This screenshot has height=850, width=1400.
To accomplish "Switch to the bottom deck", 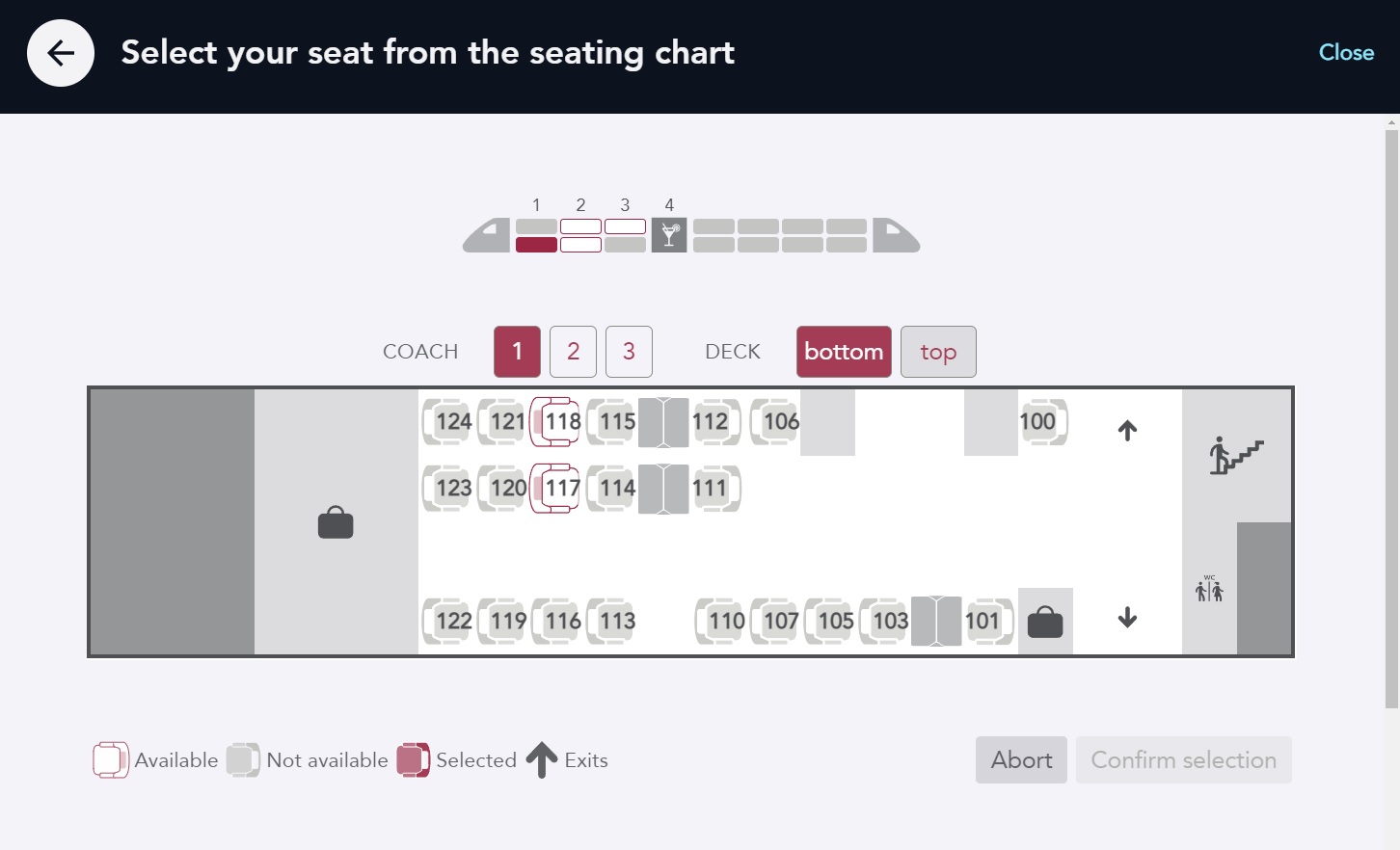I will pyautogui.click(x=844, y=352).
